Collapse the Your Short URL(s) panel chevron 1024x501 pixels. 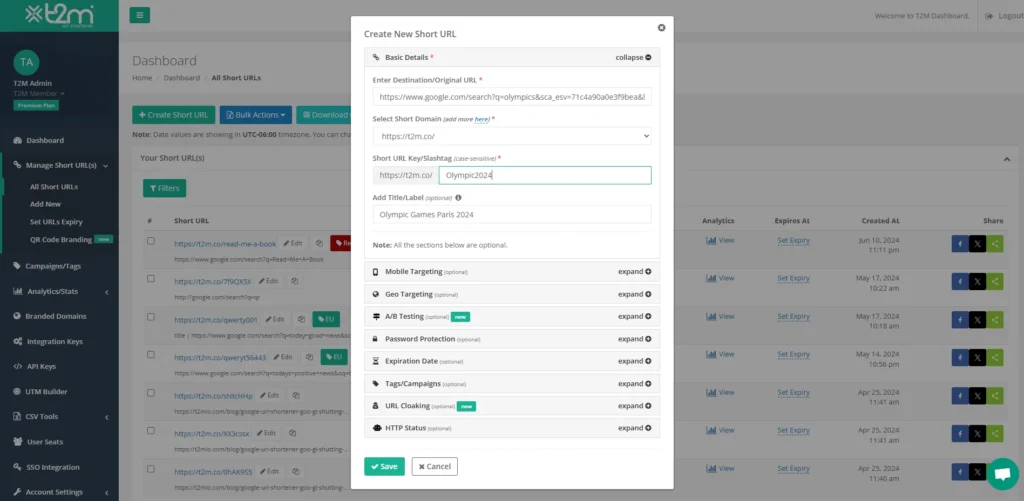pyautogui.click(x=1006, y=159)
